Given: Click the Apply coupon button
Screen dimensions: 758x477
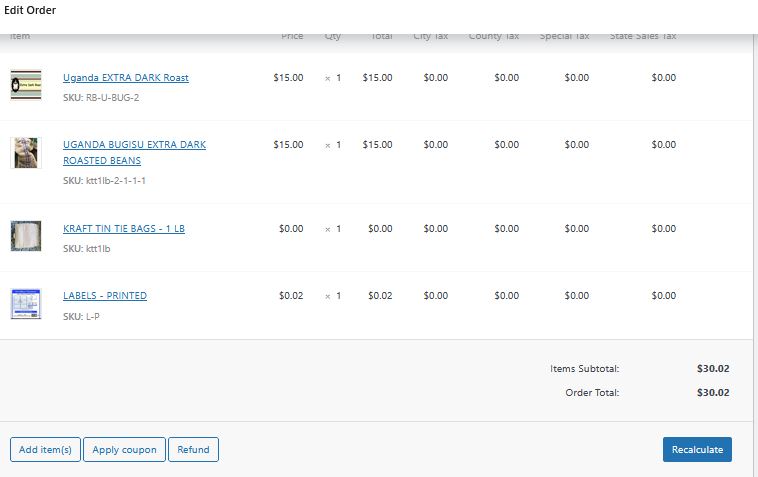Looking at the screenshot, I should click(124, 450).
